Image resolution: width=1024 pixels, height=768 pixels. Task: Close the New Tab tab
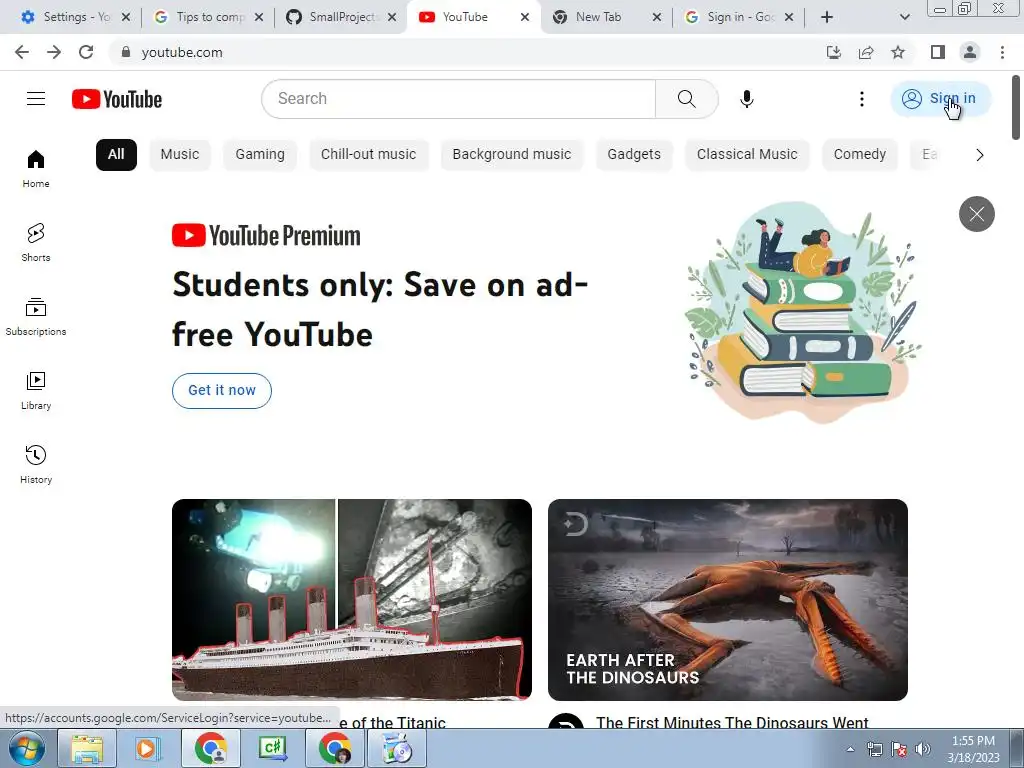(x=657, y=17)
